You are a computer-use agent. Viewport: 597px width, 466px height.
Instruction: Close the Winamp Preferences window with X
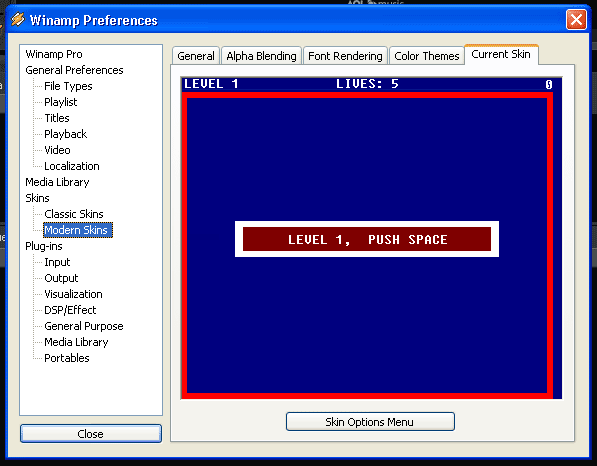[x=576, y=19]
